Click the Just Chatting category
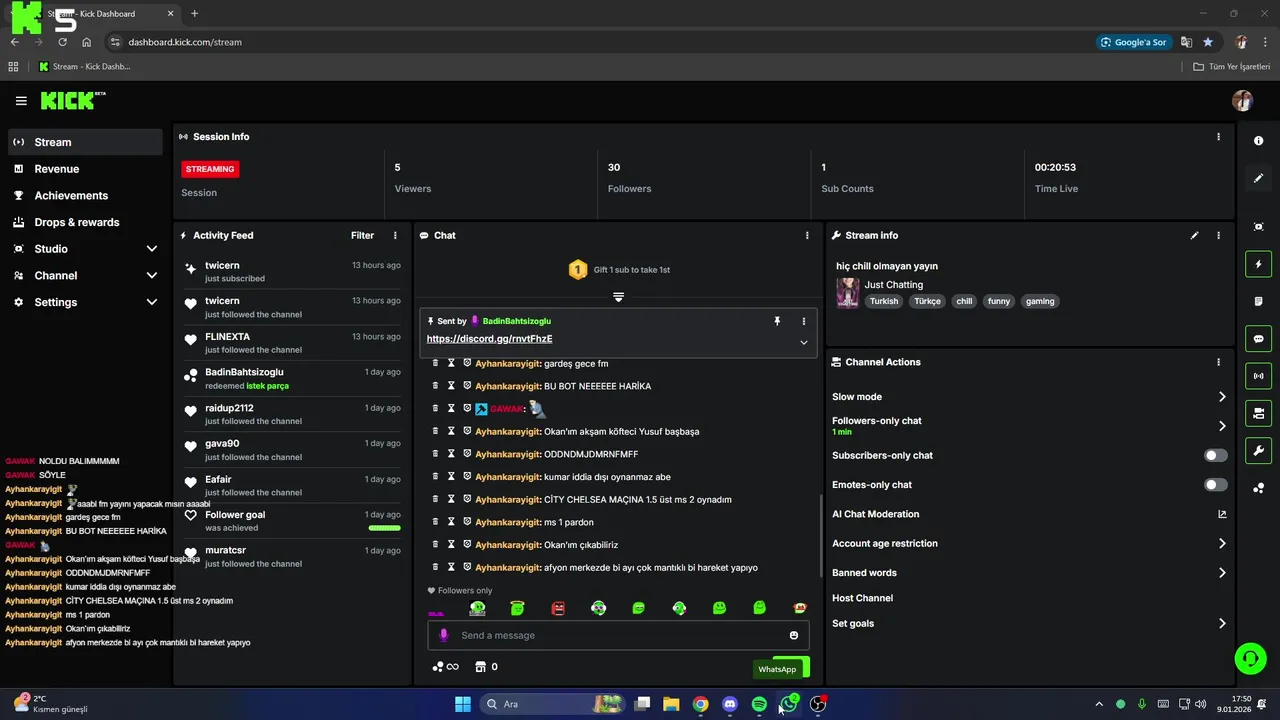This screenshot has width=1280, height=720. click(x=893, y=285)
